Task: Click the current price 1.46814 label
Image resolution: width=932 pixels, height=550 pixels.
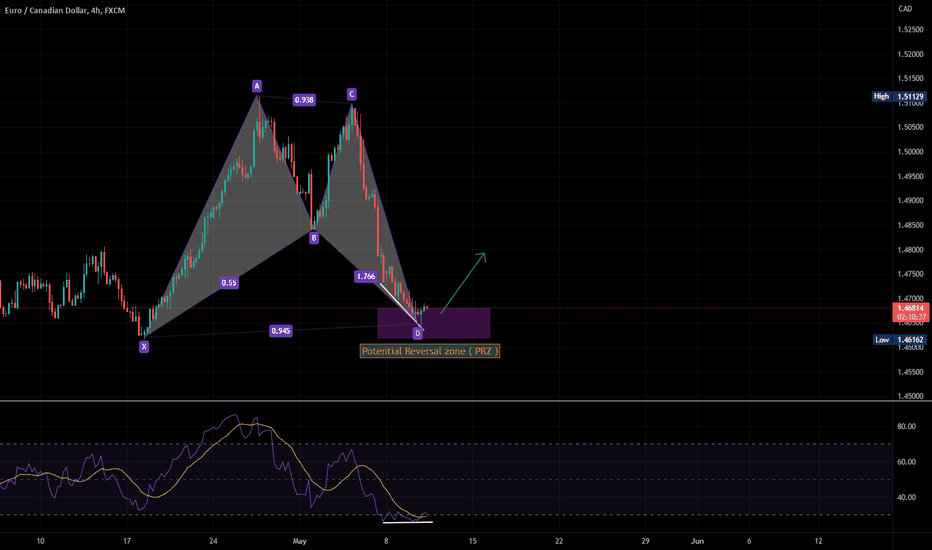Action: tap(911, 312)
